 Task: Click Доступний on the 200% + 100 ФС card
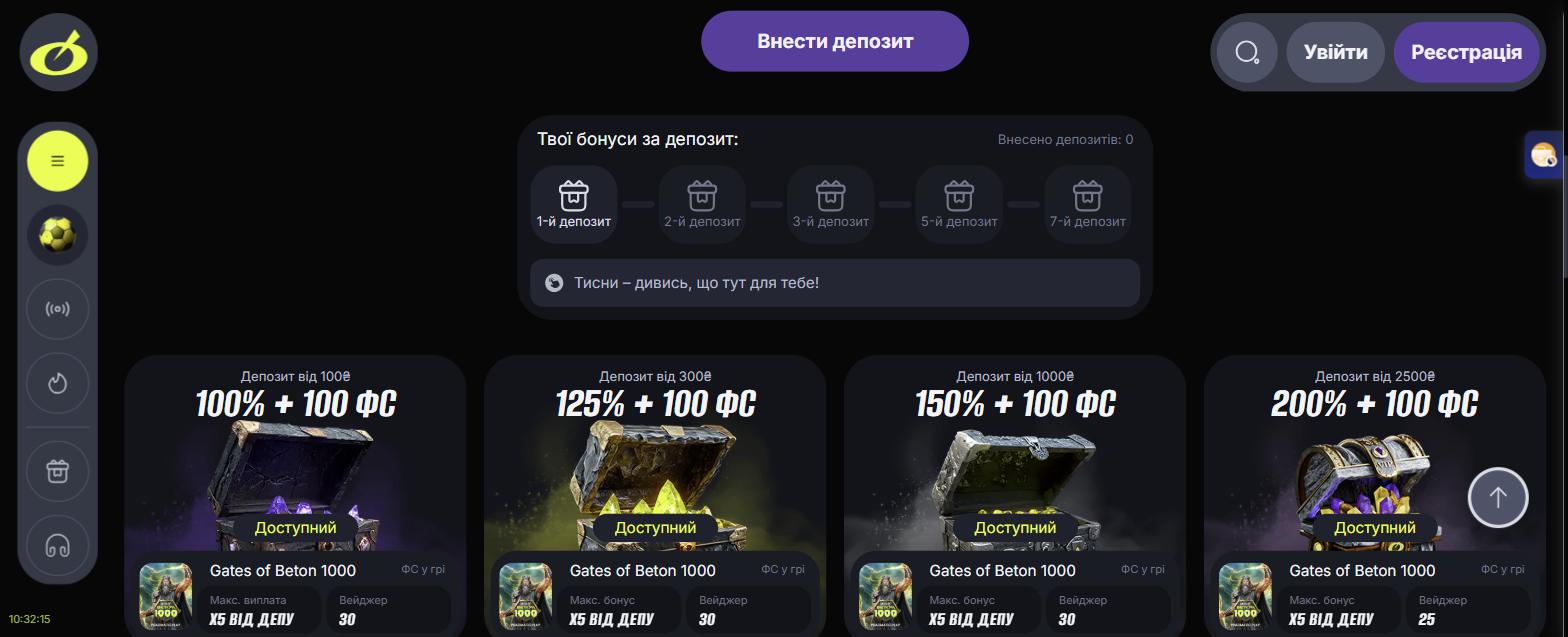[x=1375, y=527]
